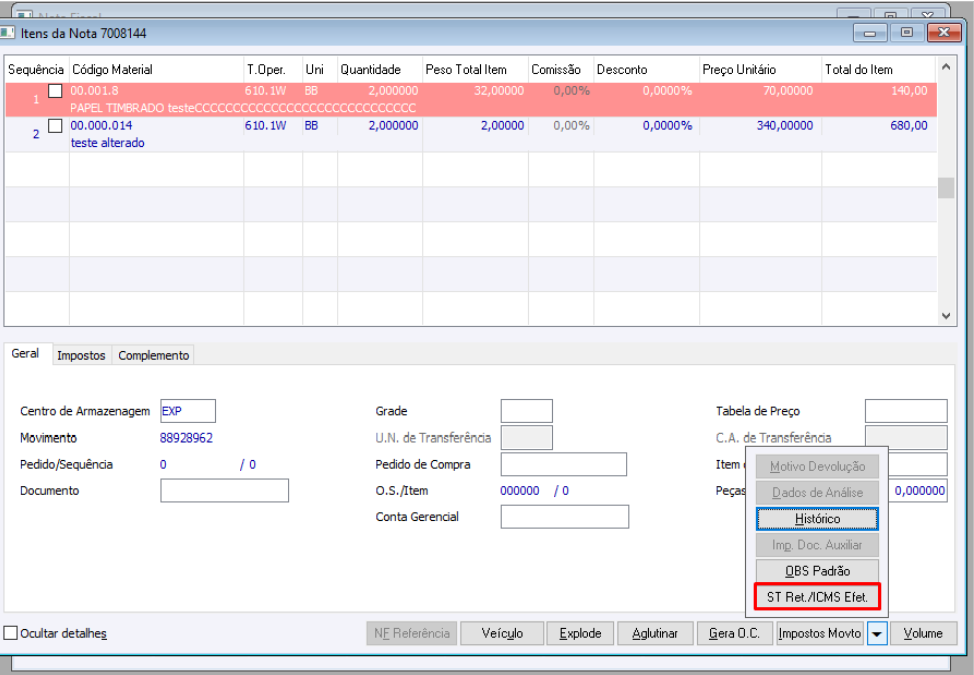Screen dimensions: 974x675
Task: Enable the Ocultar detalhes checkbox
Action: tap(11, 633)
